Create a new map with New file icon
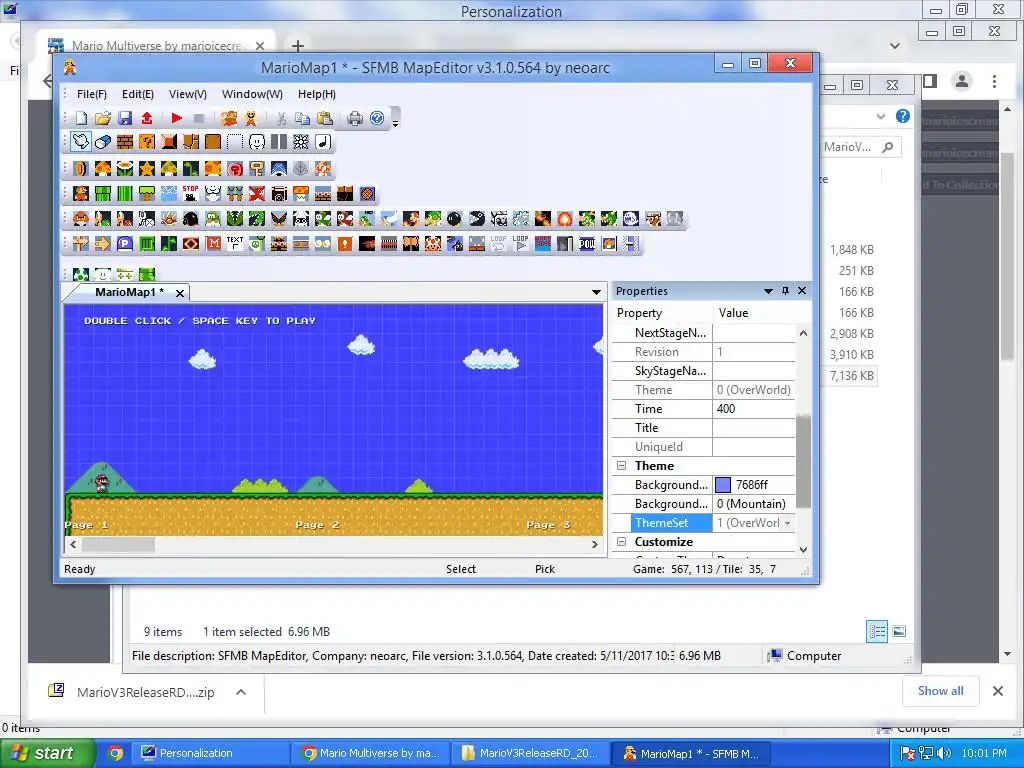The height and width of the screenshot is (768, 1024). [81, 118]
